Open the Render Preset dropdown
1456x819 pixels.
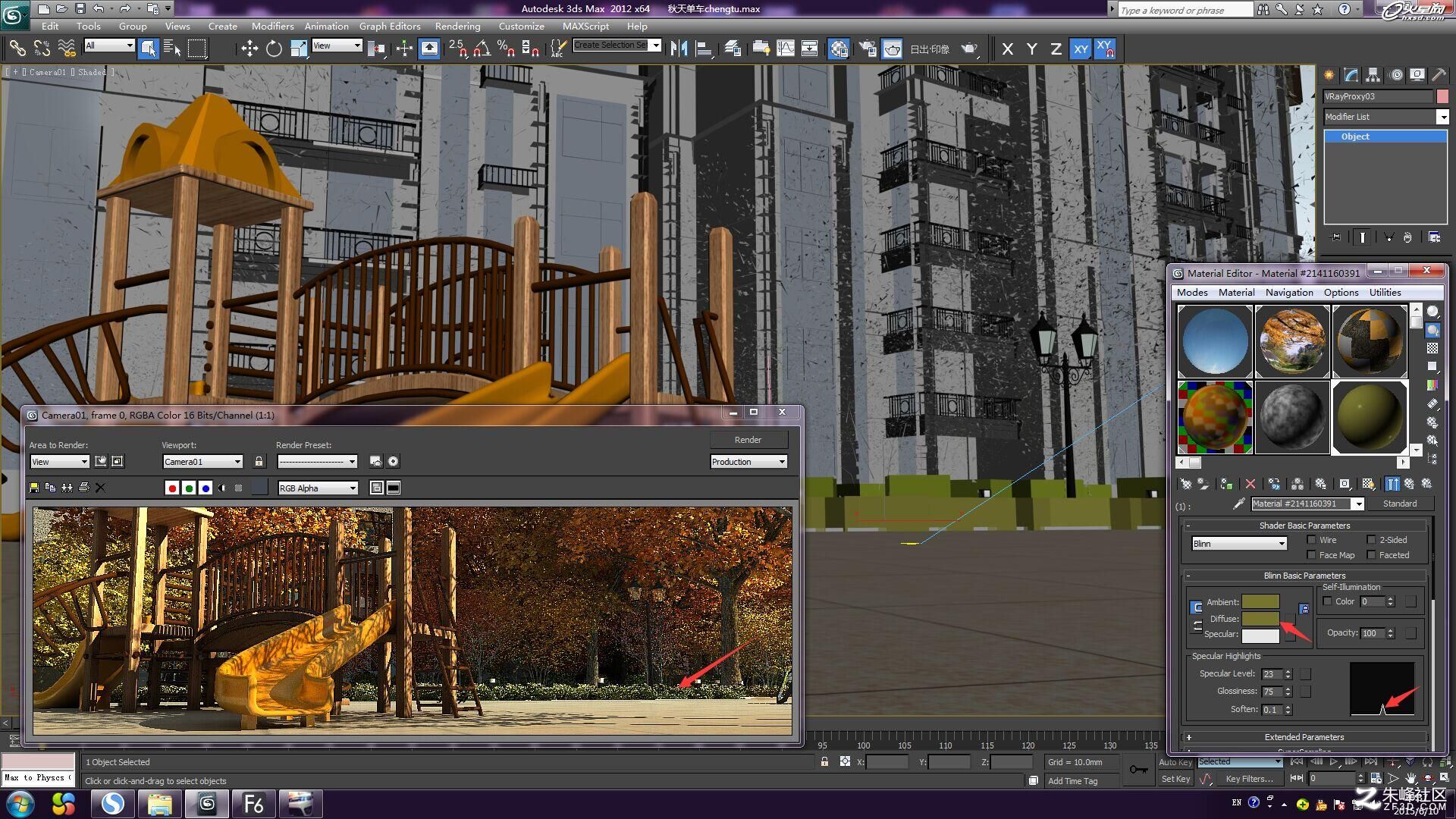click(317, 462)
